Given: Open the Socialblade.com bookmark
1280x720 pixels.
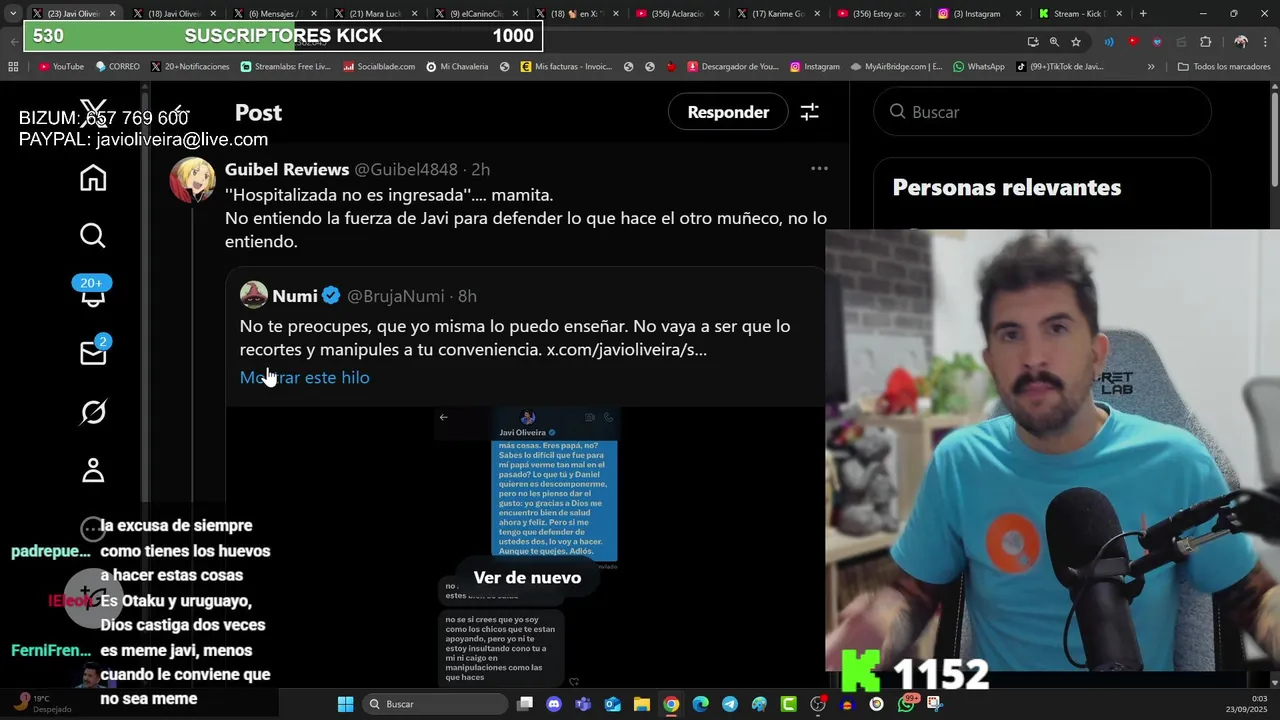Looking at the screenshot, I should [x=379, y=67].
